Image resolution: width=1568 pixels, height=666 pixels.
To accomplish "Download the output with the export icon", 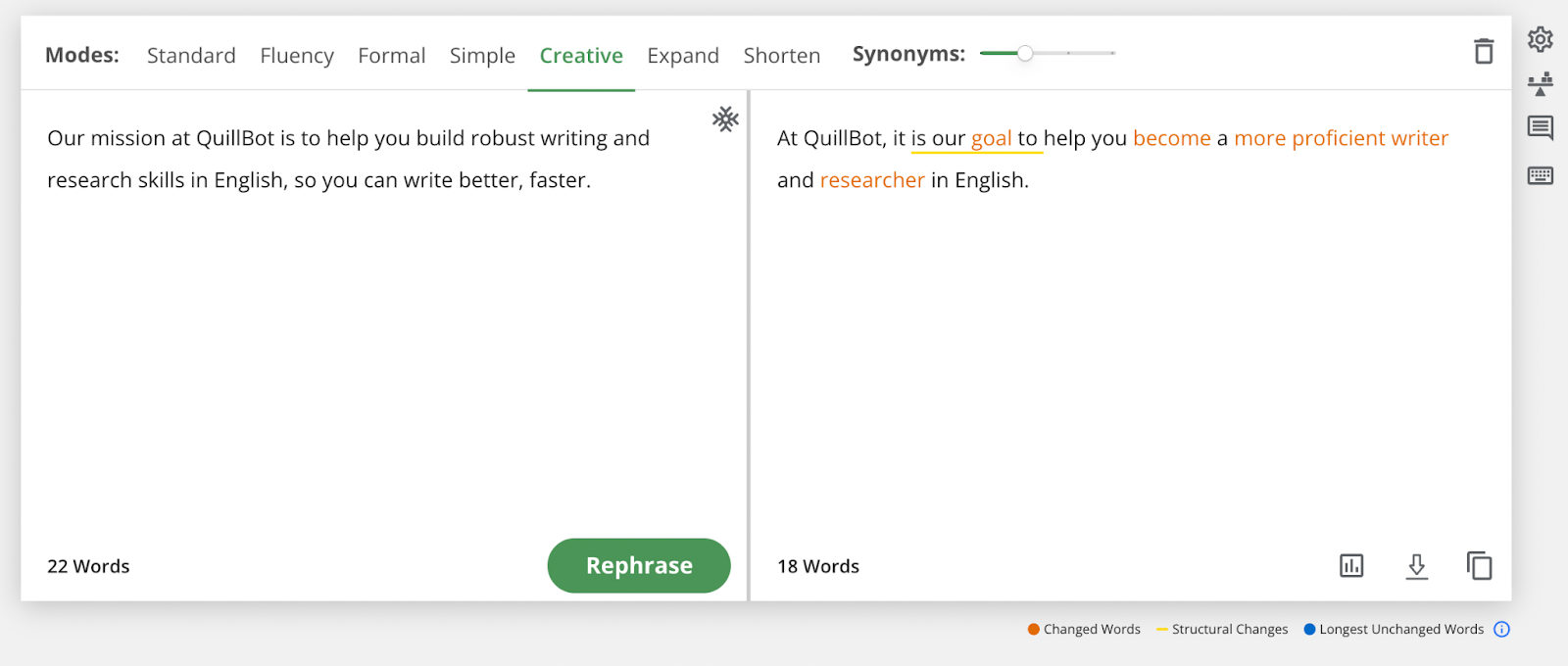I will 1416,566.
